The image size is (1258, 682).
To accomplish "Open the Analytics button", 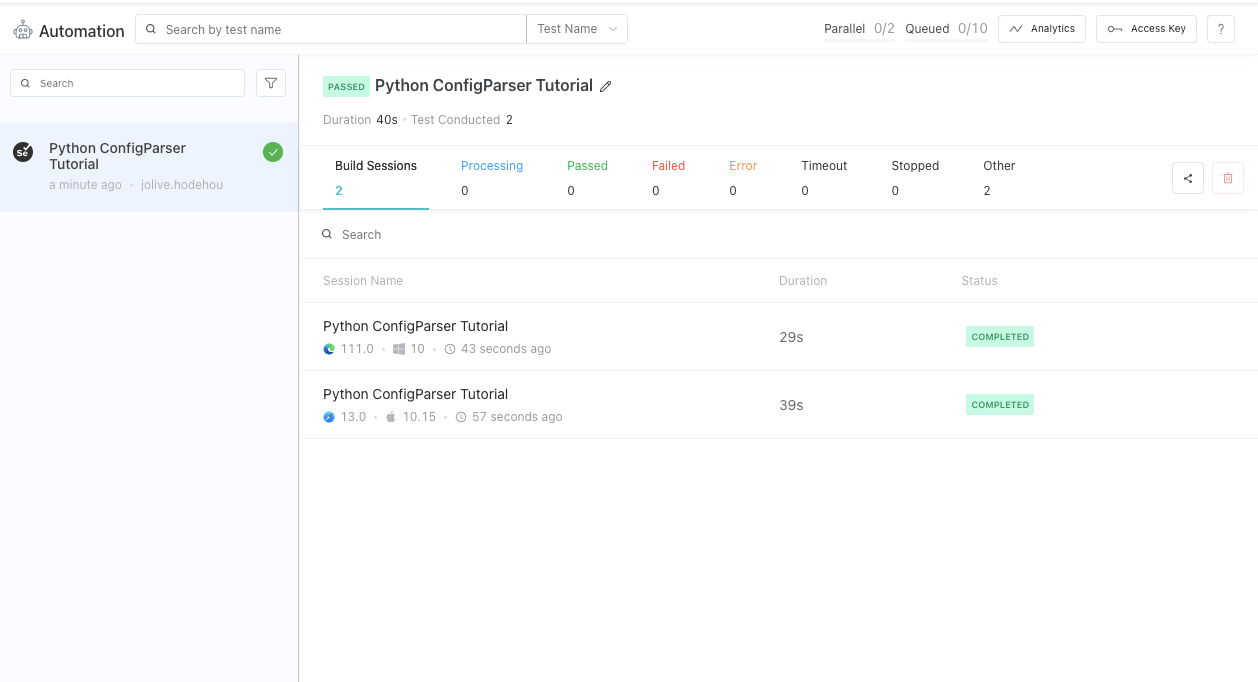I will (1042, 29).
